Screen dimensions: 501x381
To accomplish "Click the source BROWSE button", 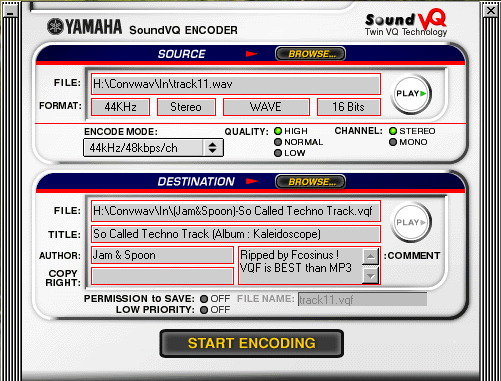I will tap(310, 54).
